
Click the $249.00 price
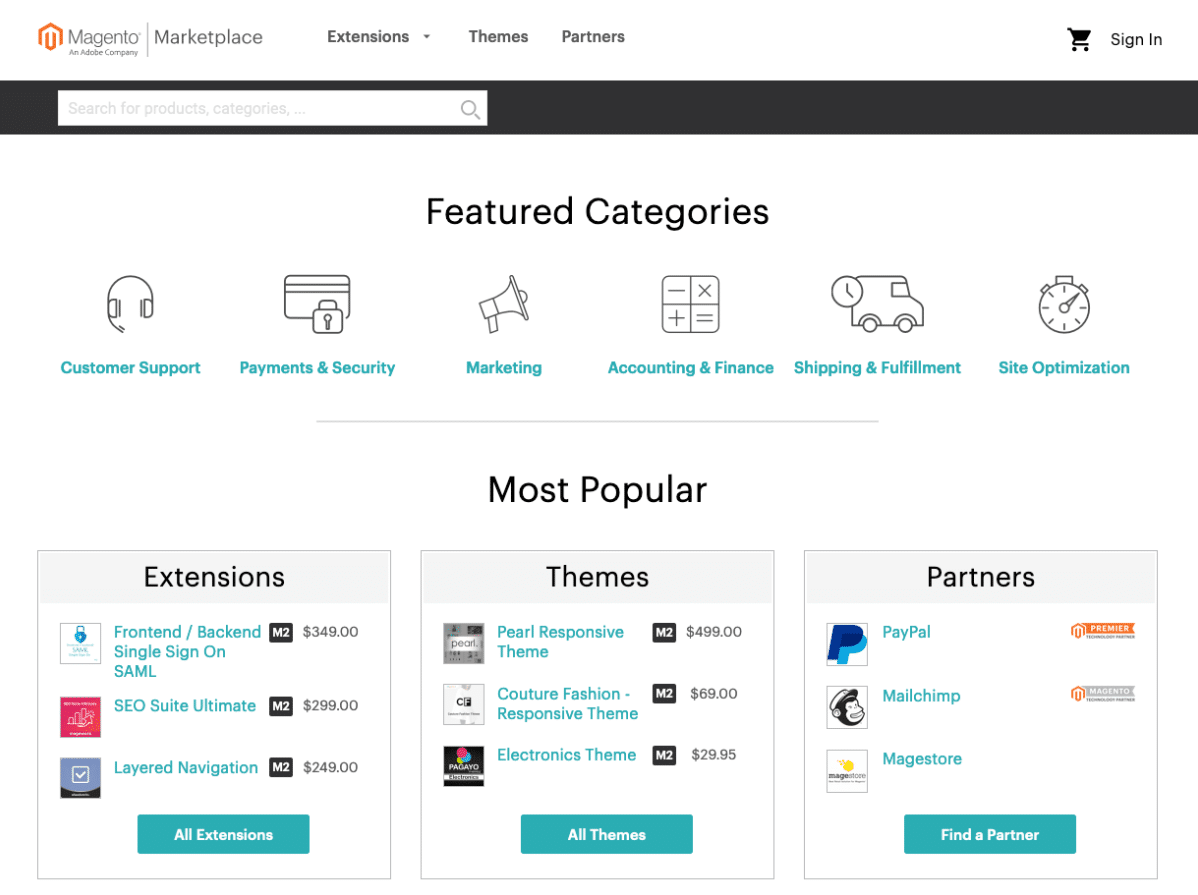(330, 767)
